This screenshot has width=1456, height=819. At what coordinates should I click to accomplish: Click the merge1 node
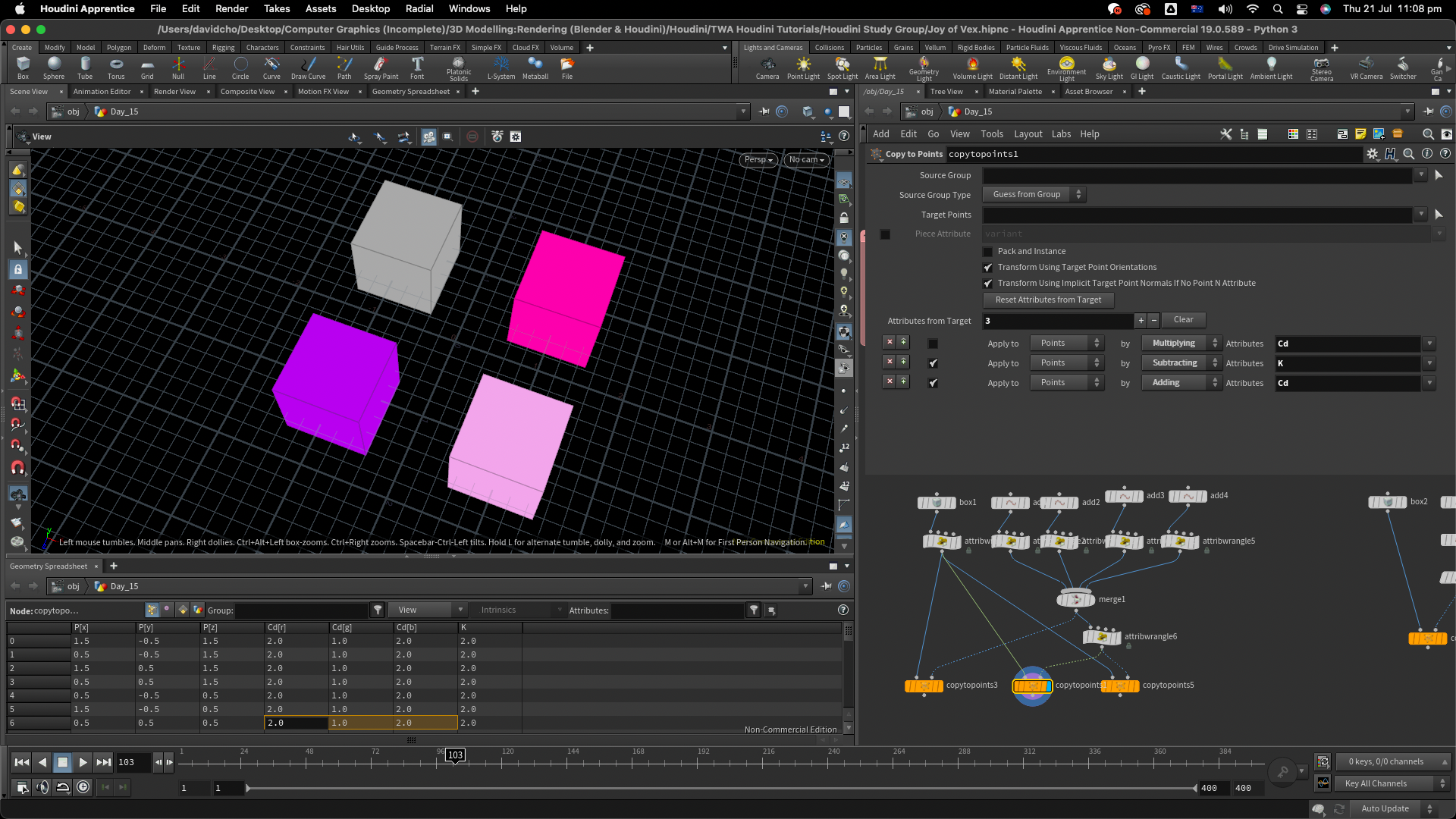pyautogui.click(x=1075, y=599)
